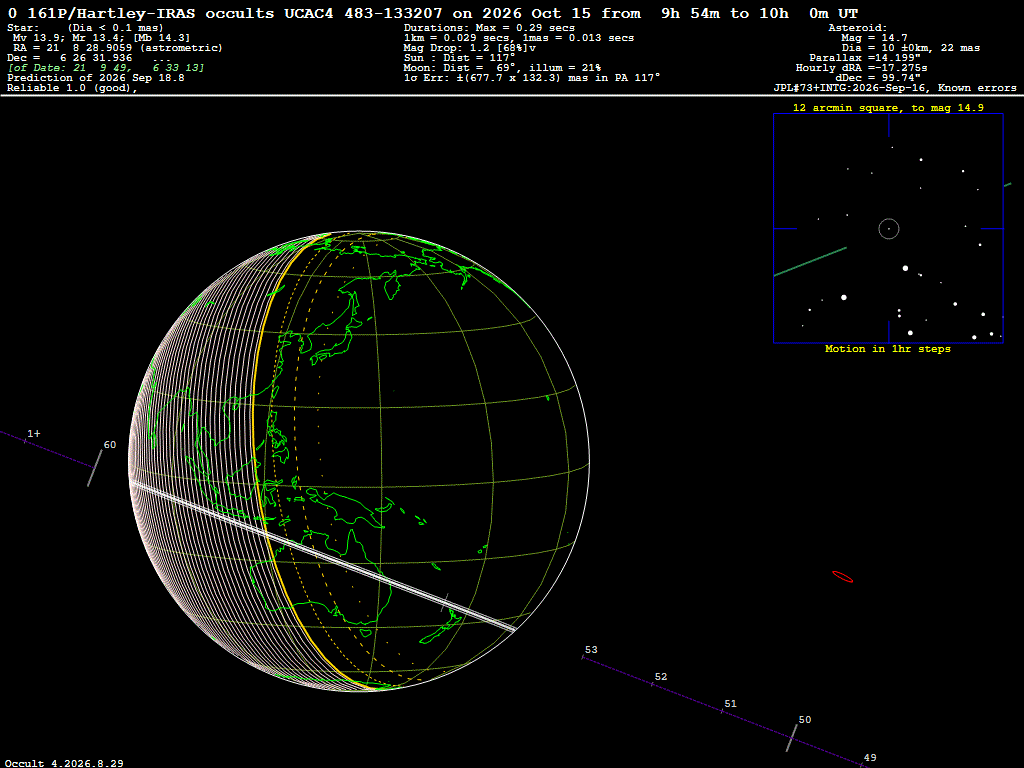This screenshot has height=768, width=1024.
Task: Click the 'of Date' green coordinates line
Action: [106, 67]
